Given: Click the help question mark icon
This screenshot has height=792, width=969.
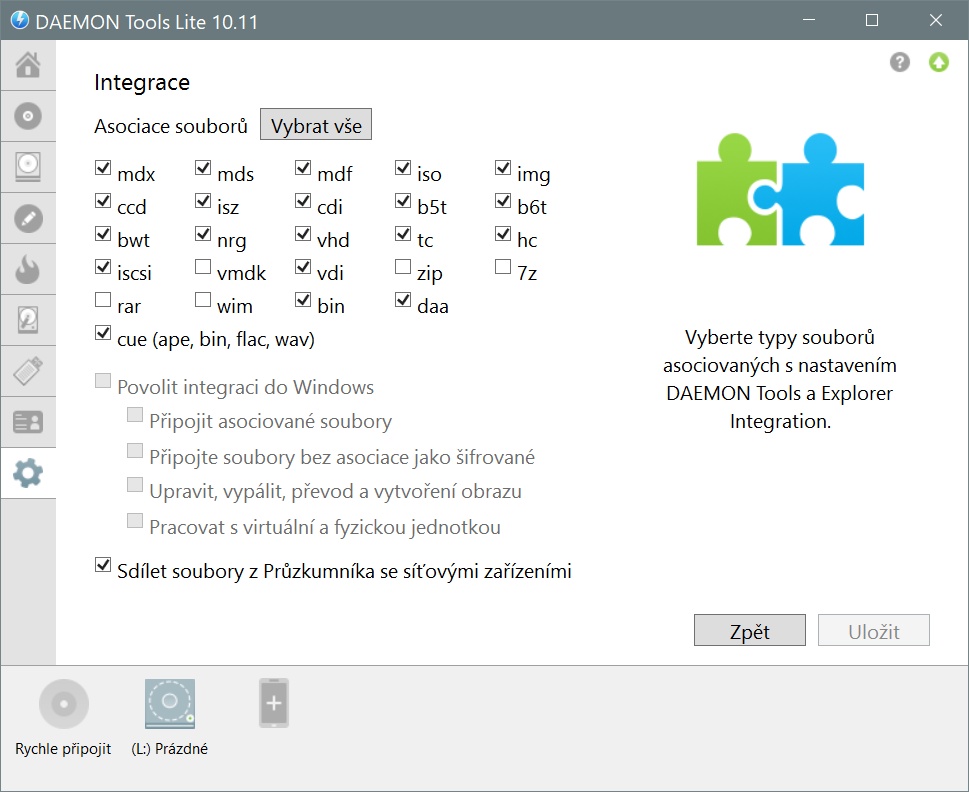Looking at the screenshot, I should (900, 62).
